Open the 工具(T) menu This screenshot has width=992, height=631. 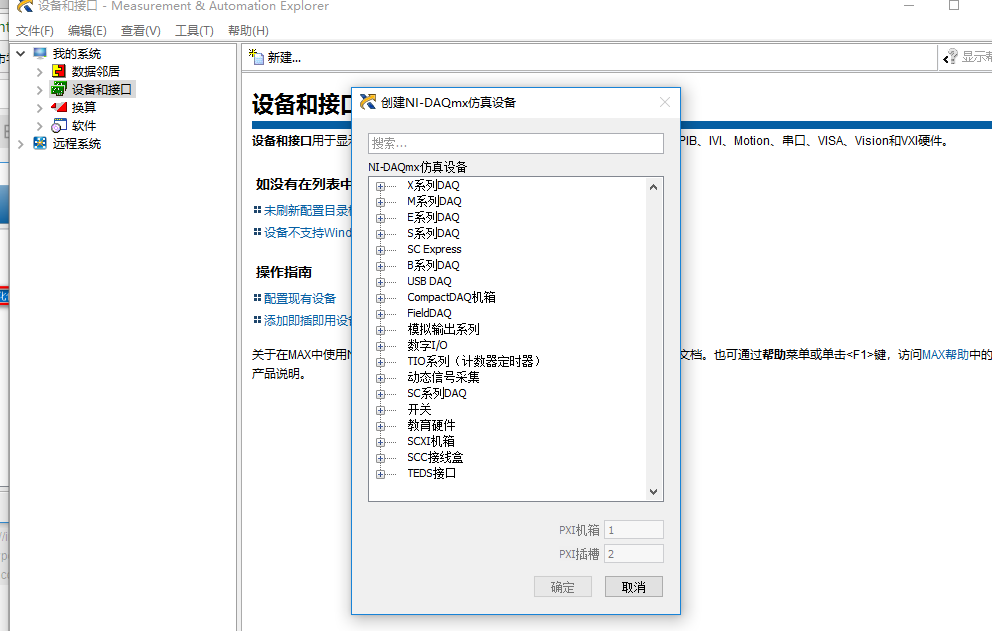point(194,30)
